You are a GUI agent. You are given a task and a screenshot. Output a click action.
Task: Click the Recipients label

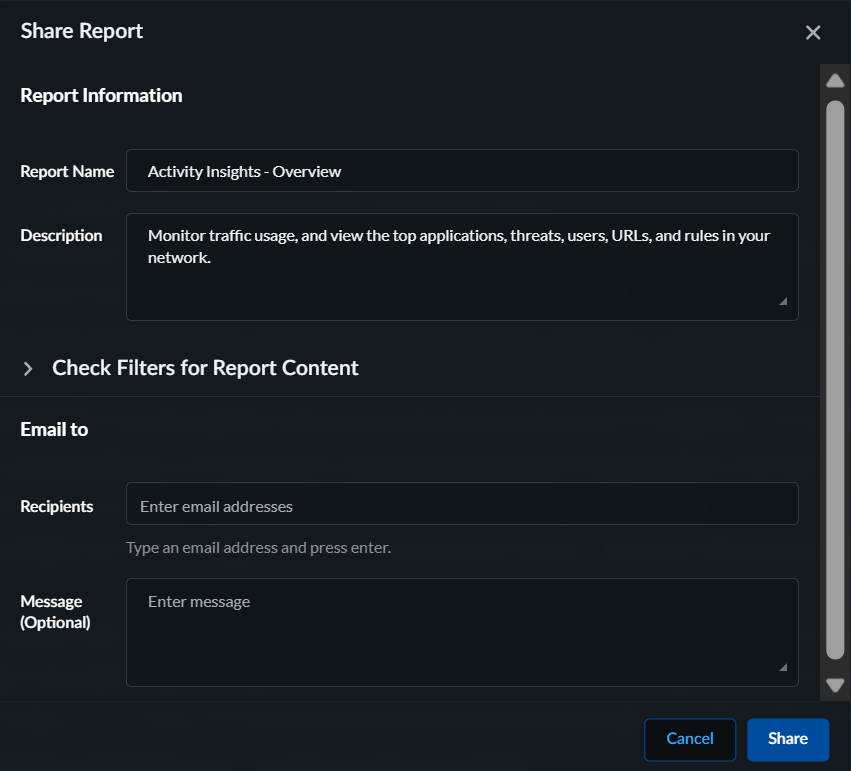[x=57, y=506]
